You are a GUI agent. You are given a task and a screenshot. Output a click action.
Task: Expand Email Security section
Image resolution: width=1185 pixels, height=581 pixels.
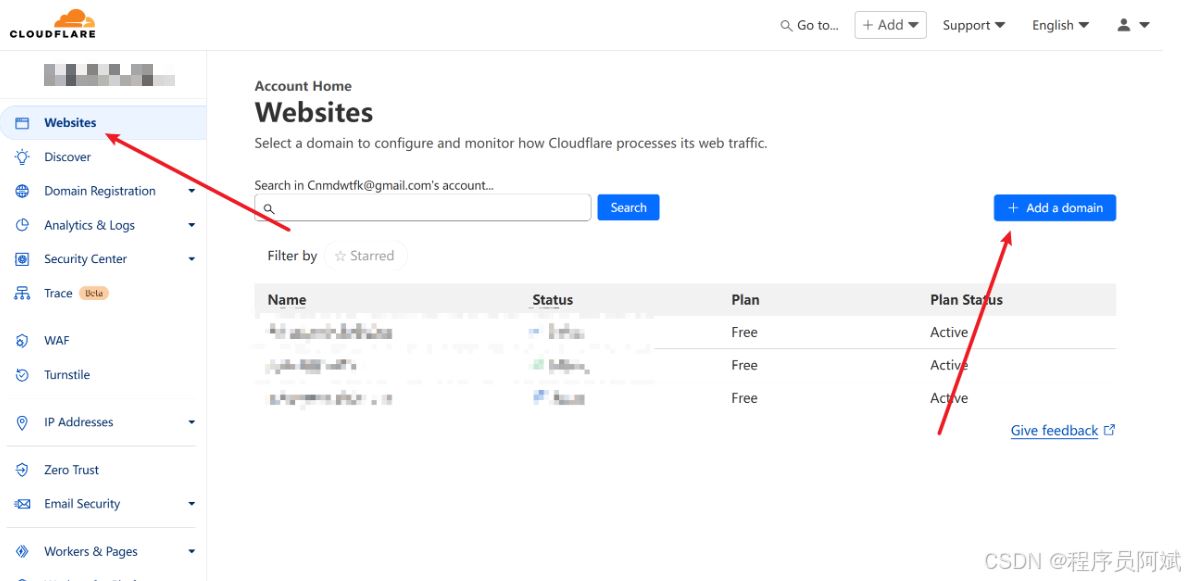coord(191,504)
